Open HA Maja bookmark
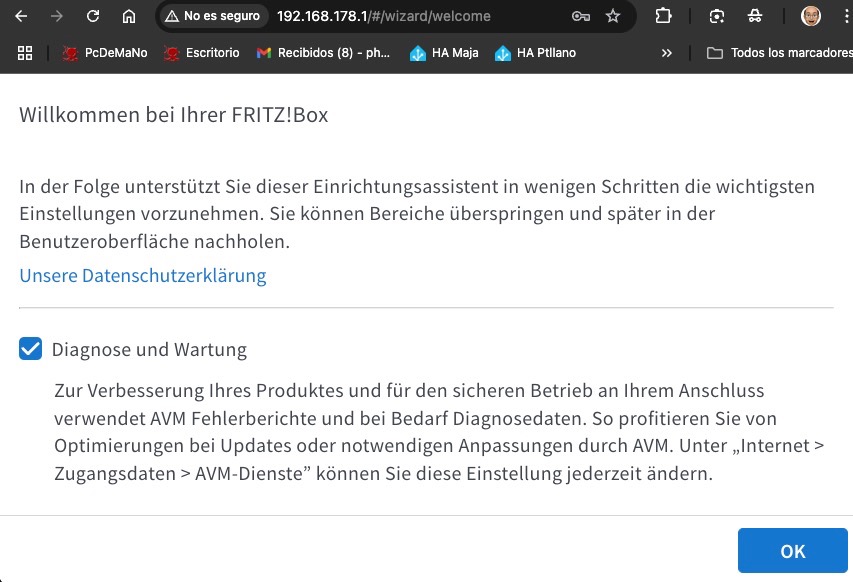The image size is (853, 582). pyautogui.click(x=444, y=53)
